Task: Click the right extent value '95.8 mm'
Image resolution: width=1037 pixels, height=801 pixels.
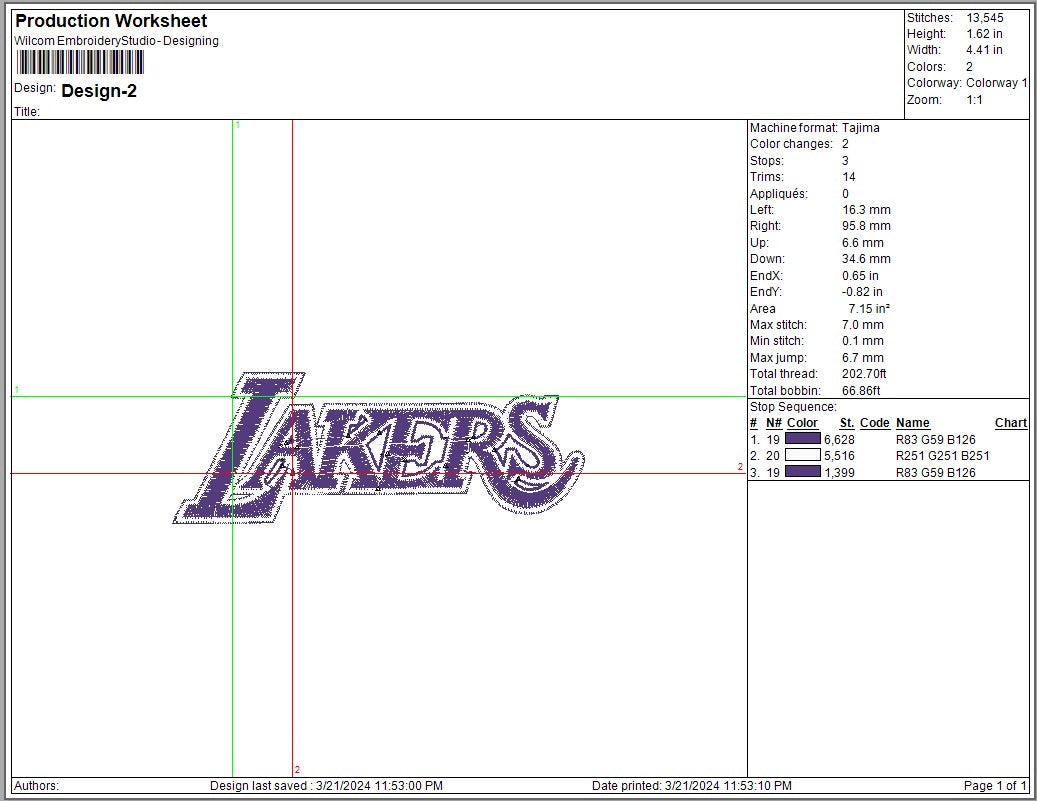Action: pos(866,226)
